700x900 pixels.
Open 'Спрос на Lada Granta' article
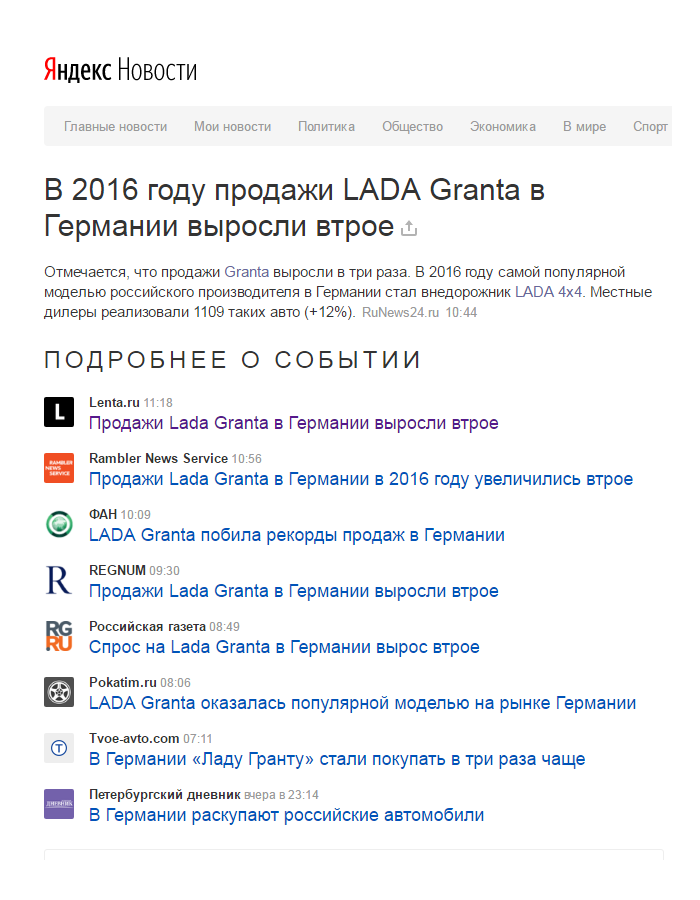pyautogui.click(x=284, y=647)
